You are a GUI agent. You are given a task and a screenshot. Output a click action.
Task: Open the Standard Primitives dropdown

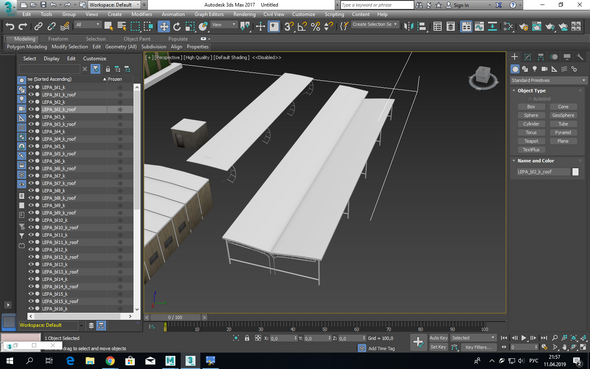coord(548,80)
